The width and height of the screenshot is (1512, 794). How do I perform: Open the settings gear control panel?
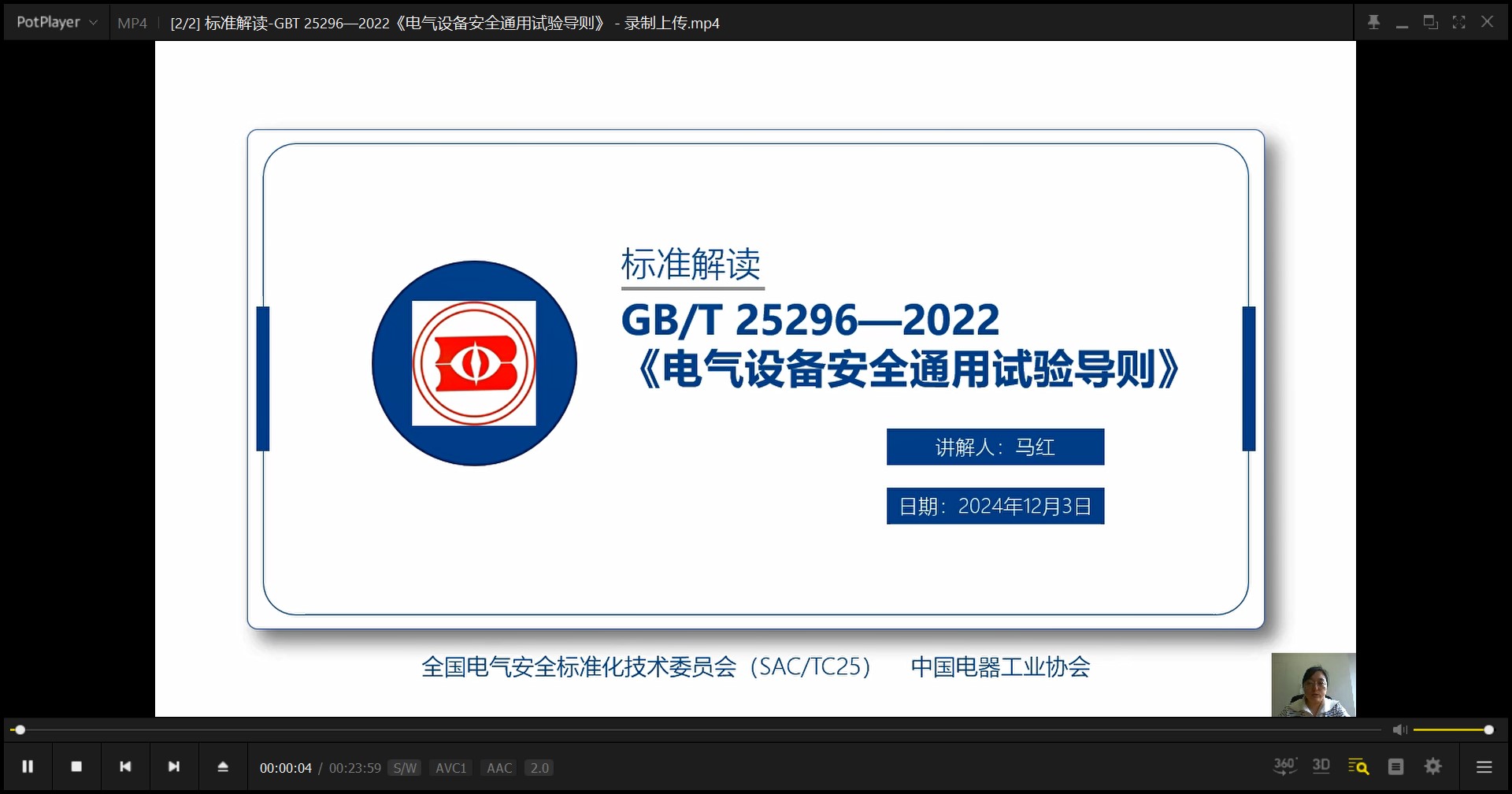[1433, 766]
